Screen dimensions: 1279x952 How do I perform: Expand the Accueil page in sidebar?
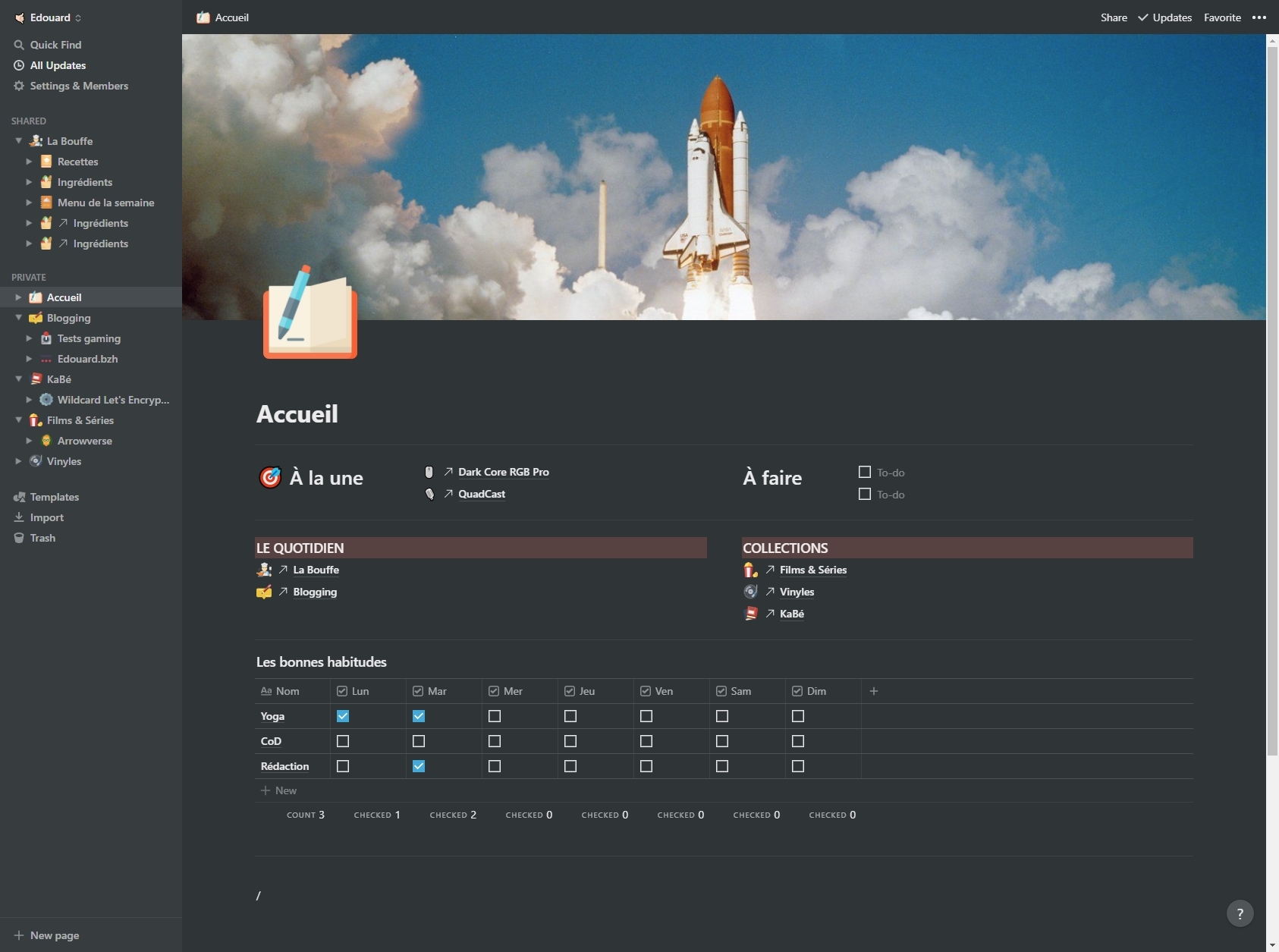coord(18,297)
